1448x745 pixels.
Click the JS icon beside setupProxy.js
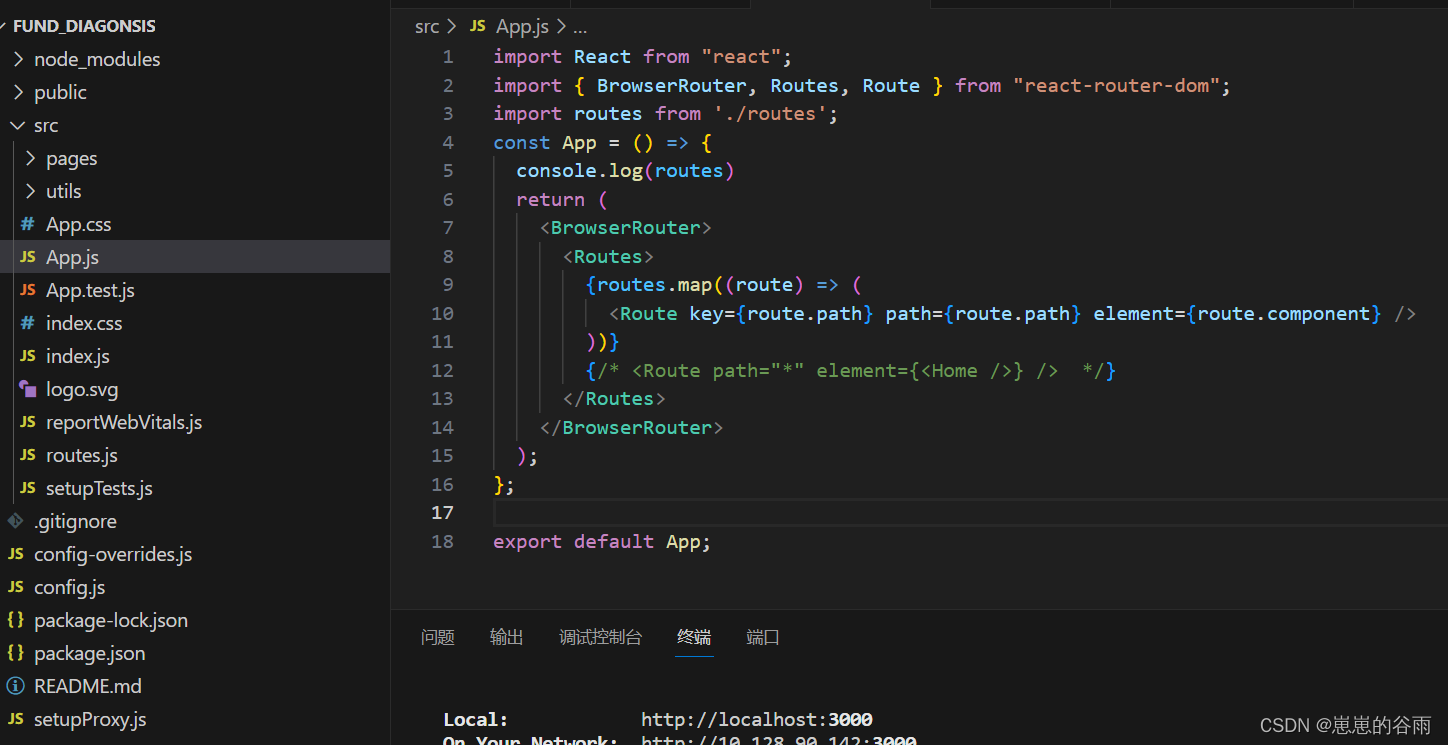15,719
